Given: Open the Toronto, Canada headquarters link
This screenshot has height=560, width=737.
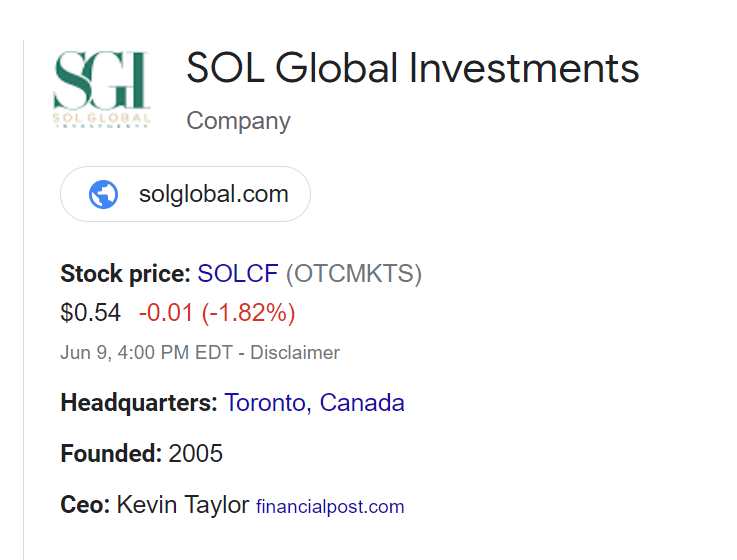Looking at the screenshot, I should [x=314, y=403].
